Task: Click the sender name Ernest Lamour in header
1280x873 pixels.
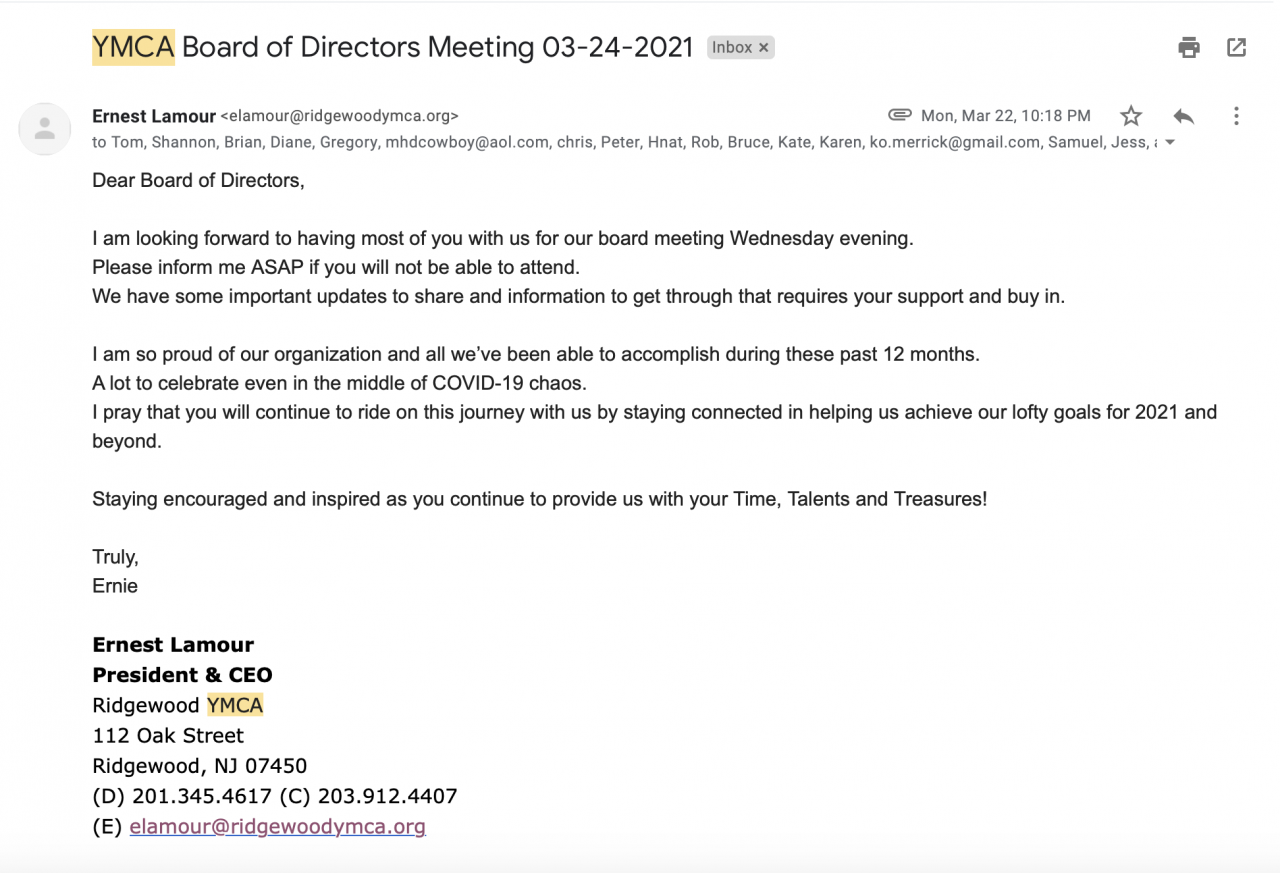Action: 154,116
